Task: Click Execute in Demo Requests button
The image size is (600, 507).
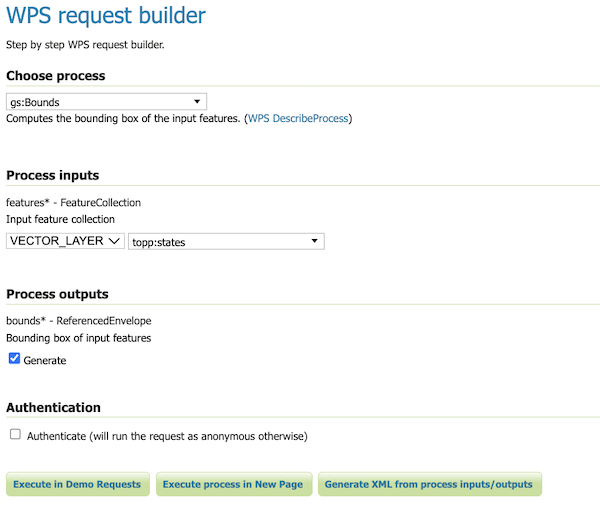Action: pos(79,484)
